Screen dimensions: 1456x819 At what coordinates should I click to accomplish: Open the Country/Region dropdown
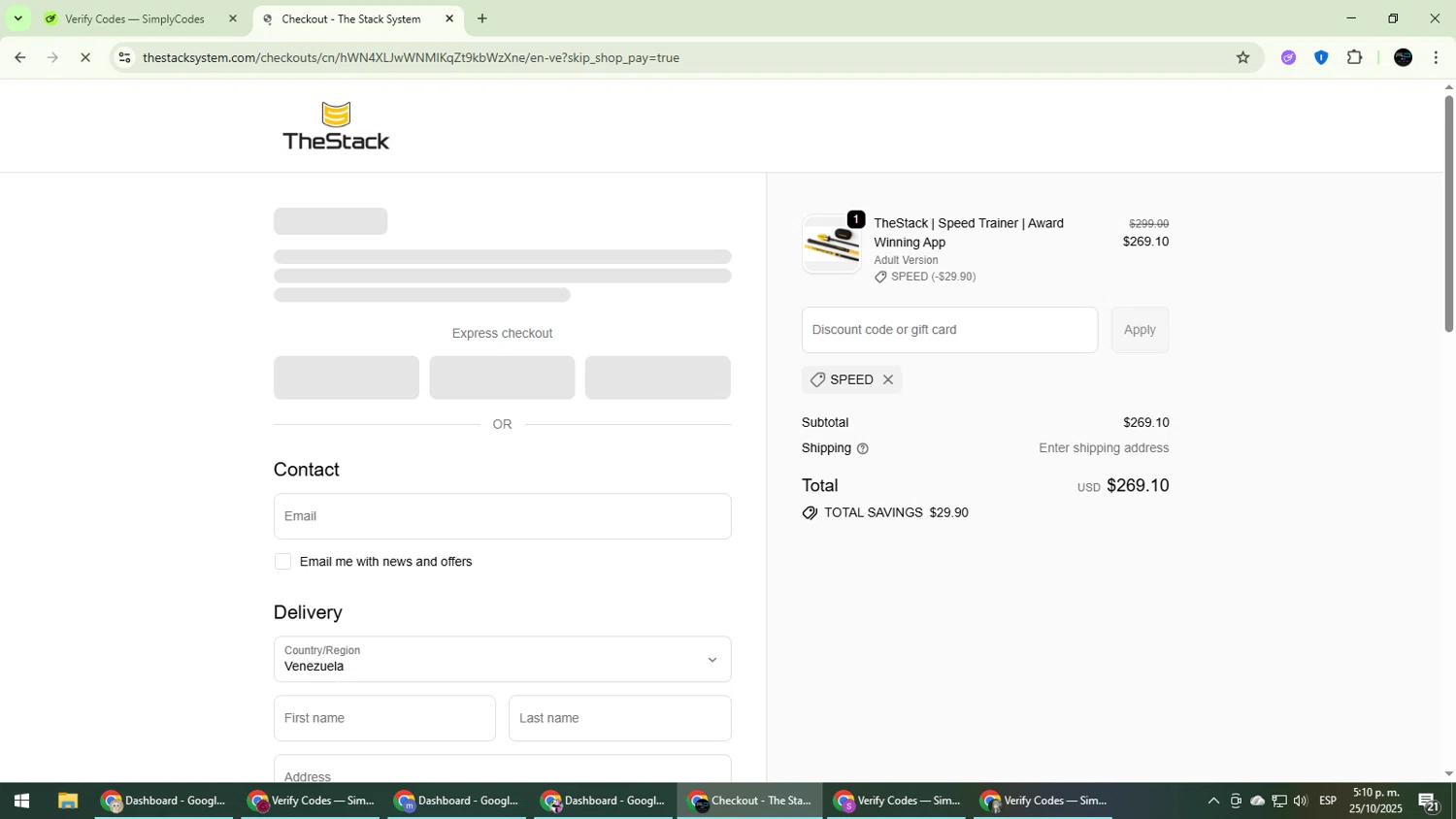[502, 659]
